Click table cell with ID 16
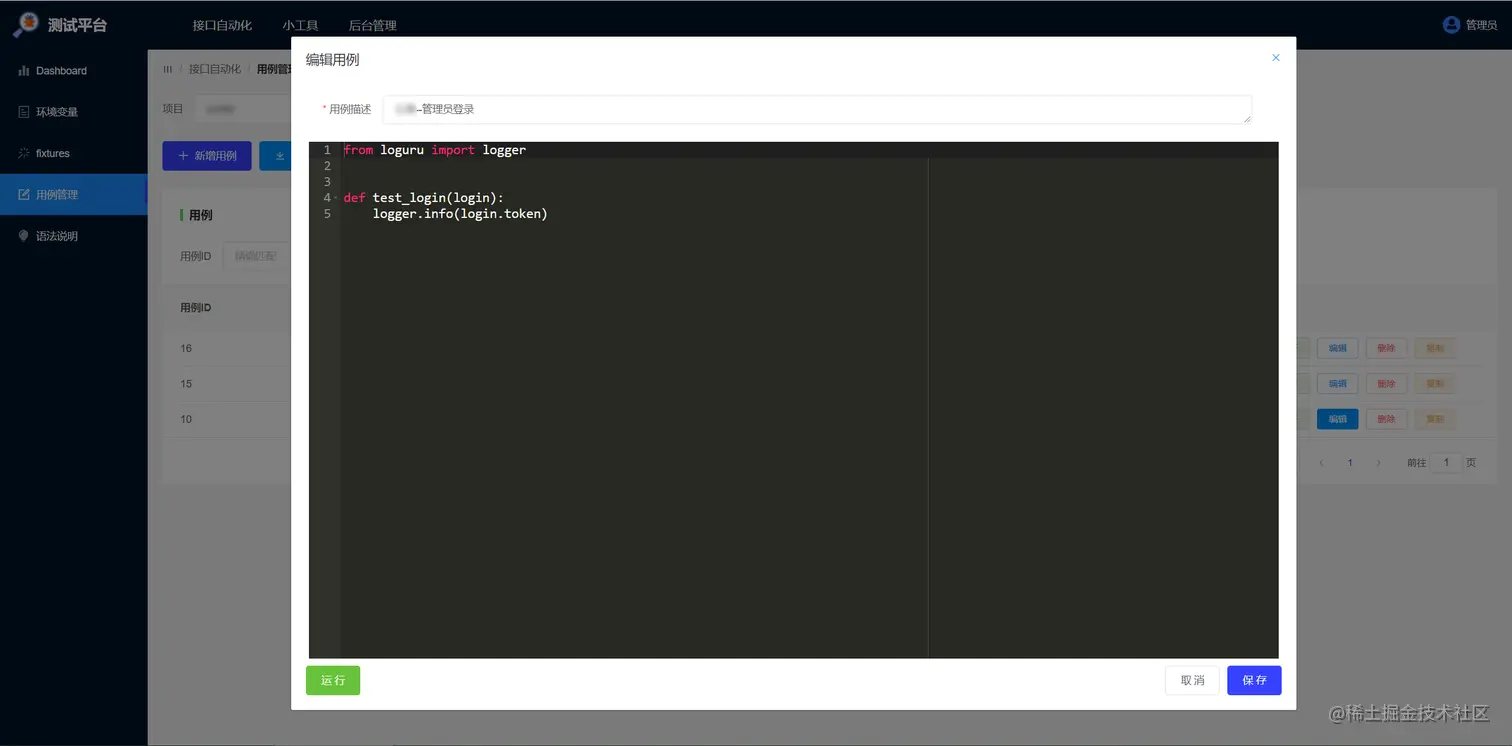Viewport: 1512px width, 746px height. [x=186, y=348]
